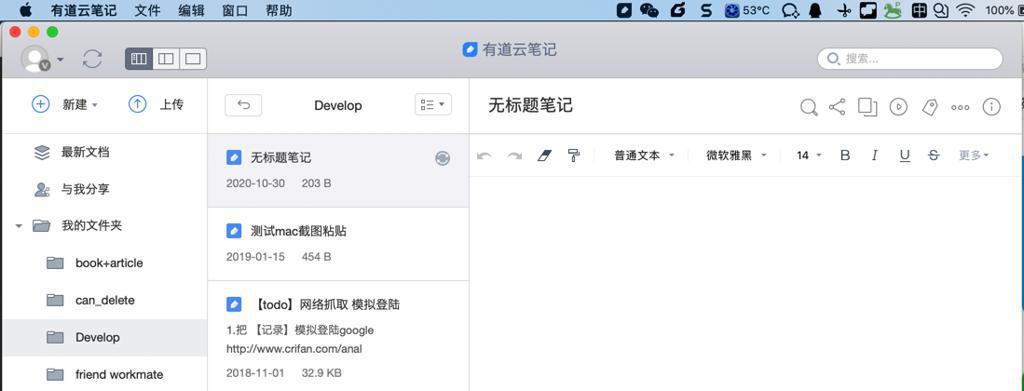Show note info icon

pyautogui.click(x=991, y=107)
